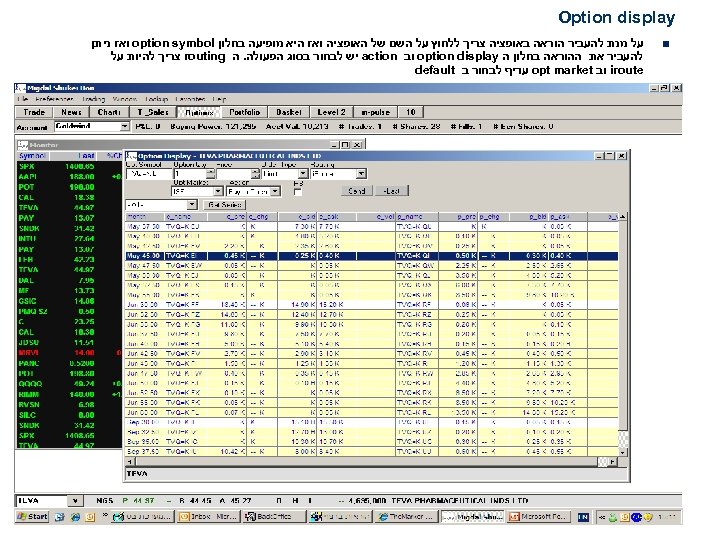The image size is (720, 540).
Task: Open the Help menu
Action: [219, 99]
